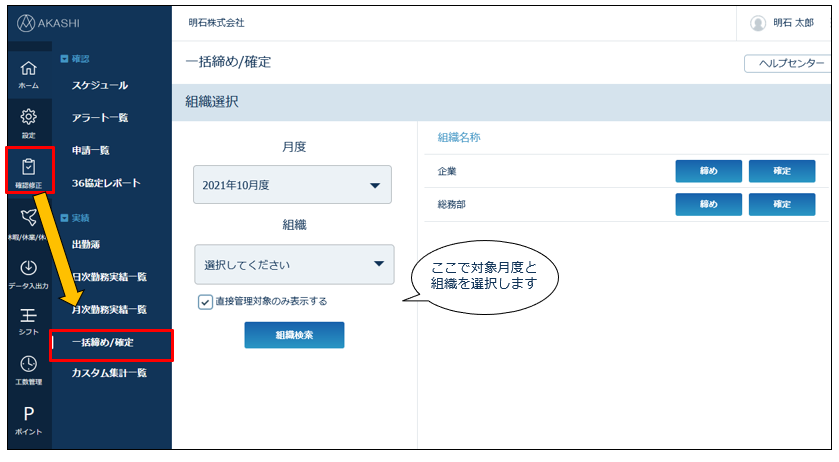Open the 組織 dropdown 選択してください
The width and height of the screenshot is (839, 462).
click(x=294, y=264)
